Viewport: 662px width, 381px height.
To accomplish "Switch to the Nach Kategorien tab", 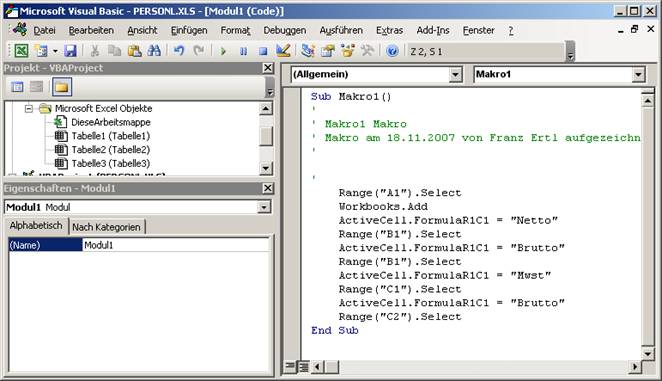I will tap(106, 227).
